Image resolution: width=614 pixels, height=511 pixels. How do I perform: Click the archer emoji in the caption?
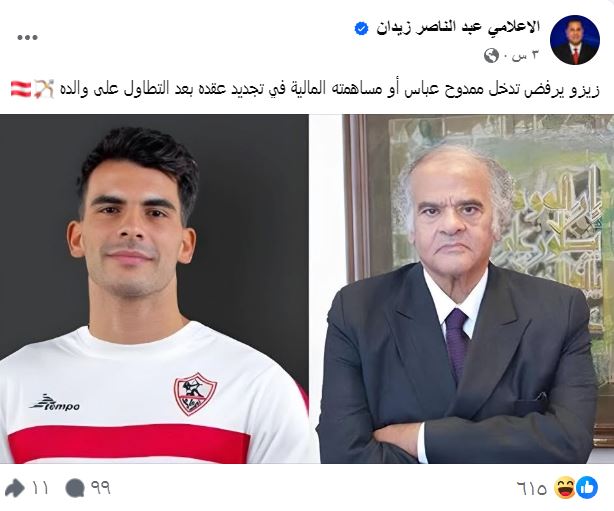tap(44, 88)
